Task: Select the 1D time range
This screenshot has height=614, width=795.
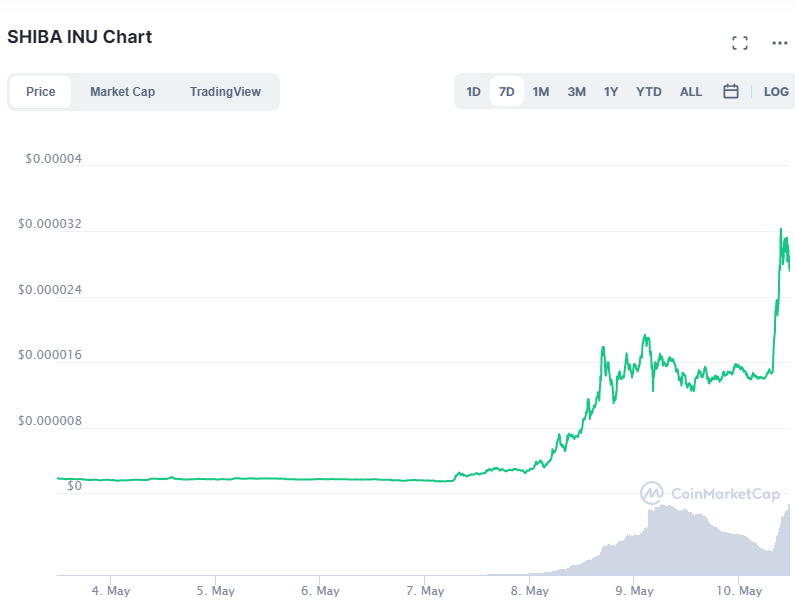Action: [x=473, y=92]
